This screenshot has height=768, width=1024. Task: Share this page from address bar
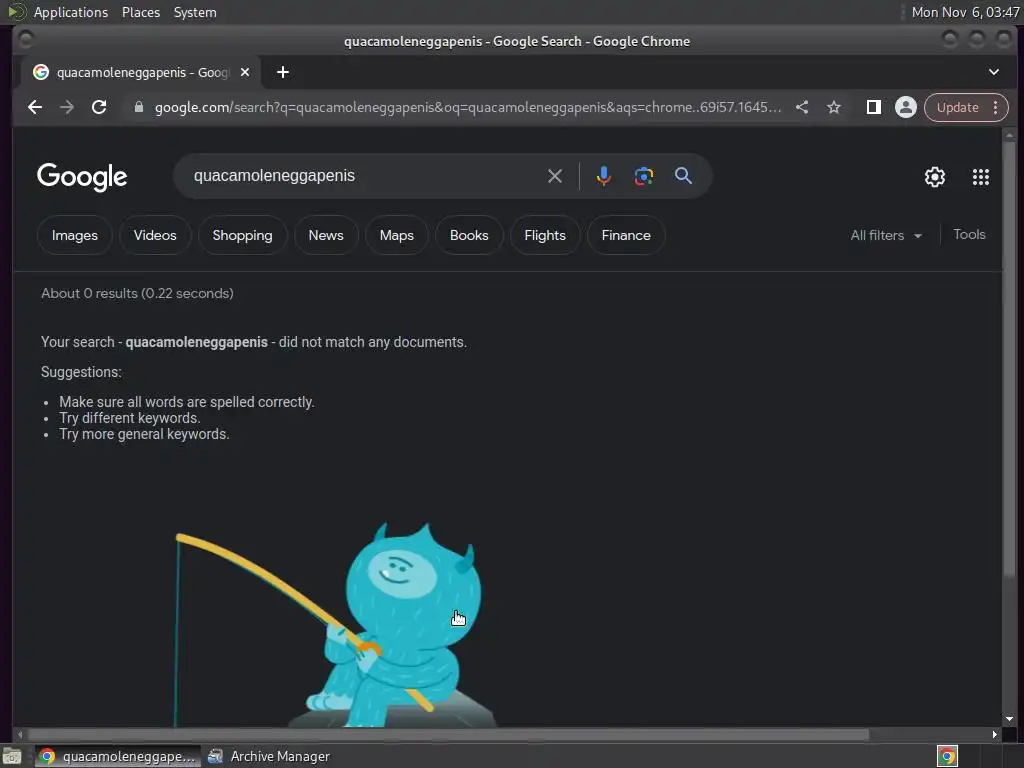(802, 107)
